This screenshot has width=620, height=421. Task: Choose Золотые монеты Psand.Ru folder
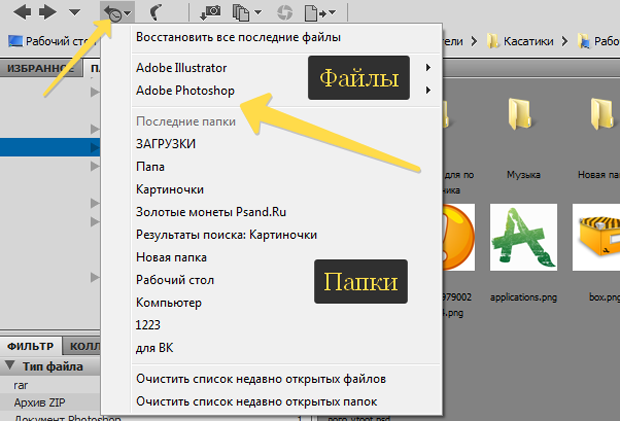(210, 211)
